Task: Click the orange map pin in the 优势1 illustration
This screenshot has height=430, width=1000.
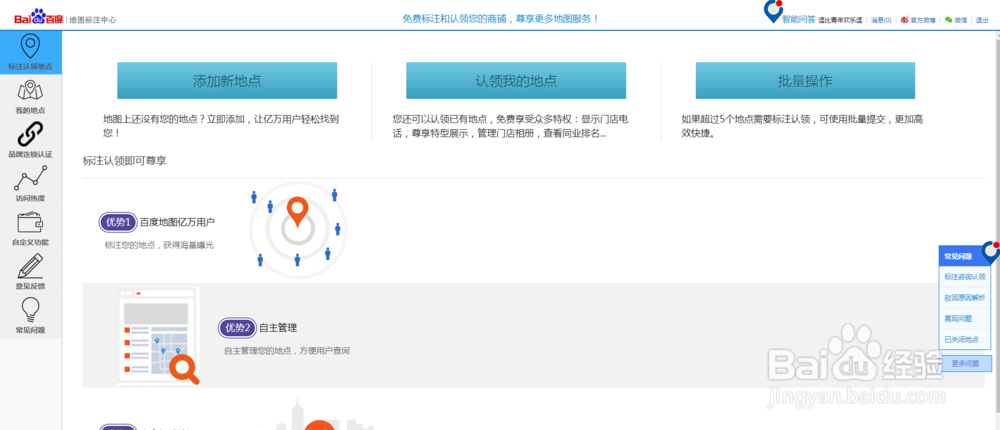Action: [297, 212]
